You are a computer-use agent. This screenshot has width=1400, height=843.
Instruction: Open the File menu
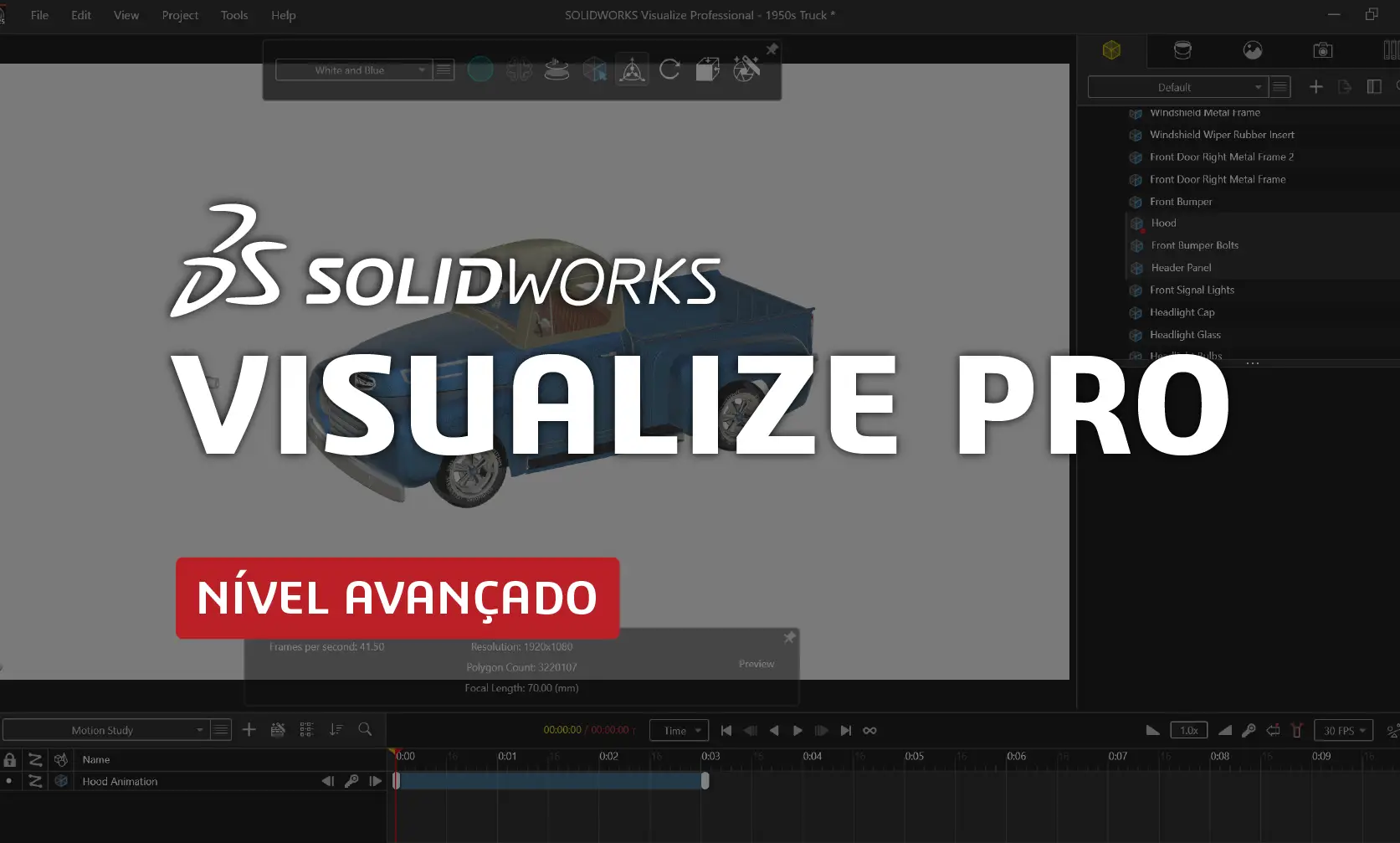(39, 15)
